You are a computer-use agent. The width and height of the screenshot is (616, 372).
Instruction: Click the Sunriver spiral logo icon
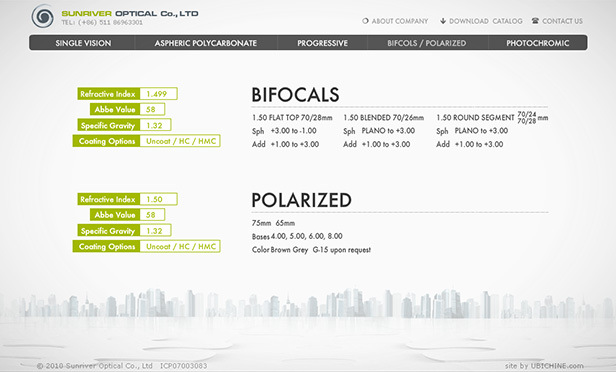tap(42, 16)
